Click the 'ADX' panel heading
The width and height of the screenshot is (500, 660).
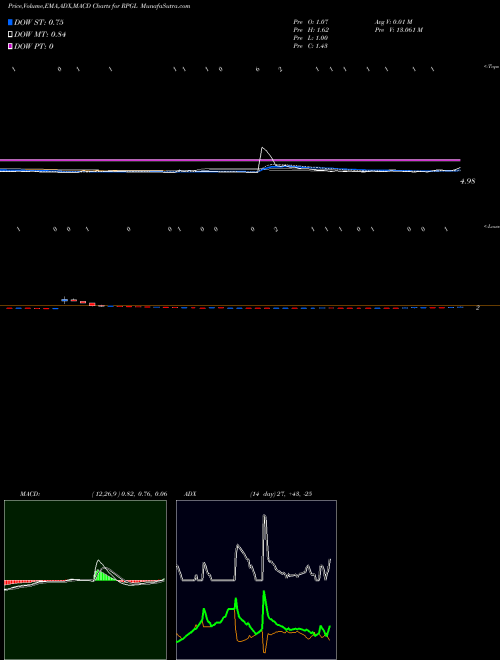coord(190,494)
